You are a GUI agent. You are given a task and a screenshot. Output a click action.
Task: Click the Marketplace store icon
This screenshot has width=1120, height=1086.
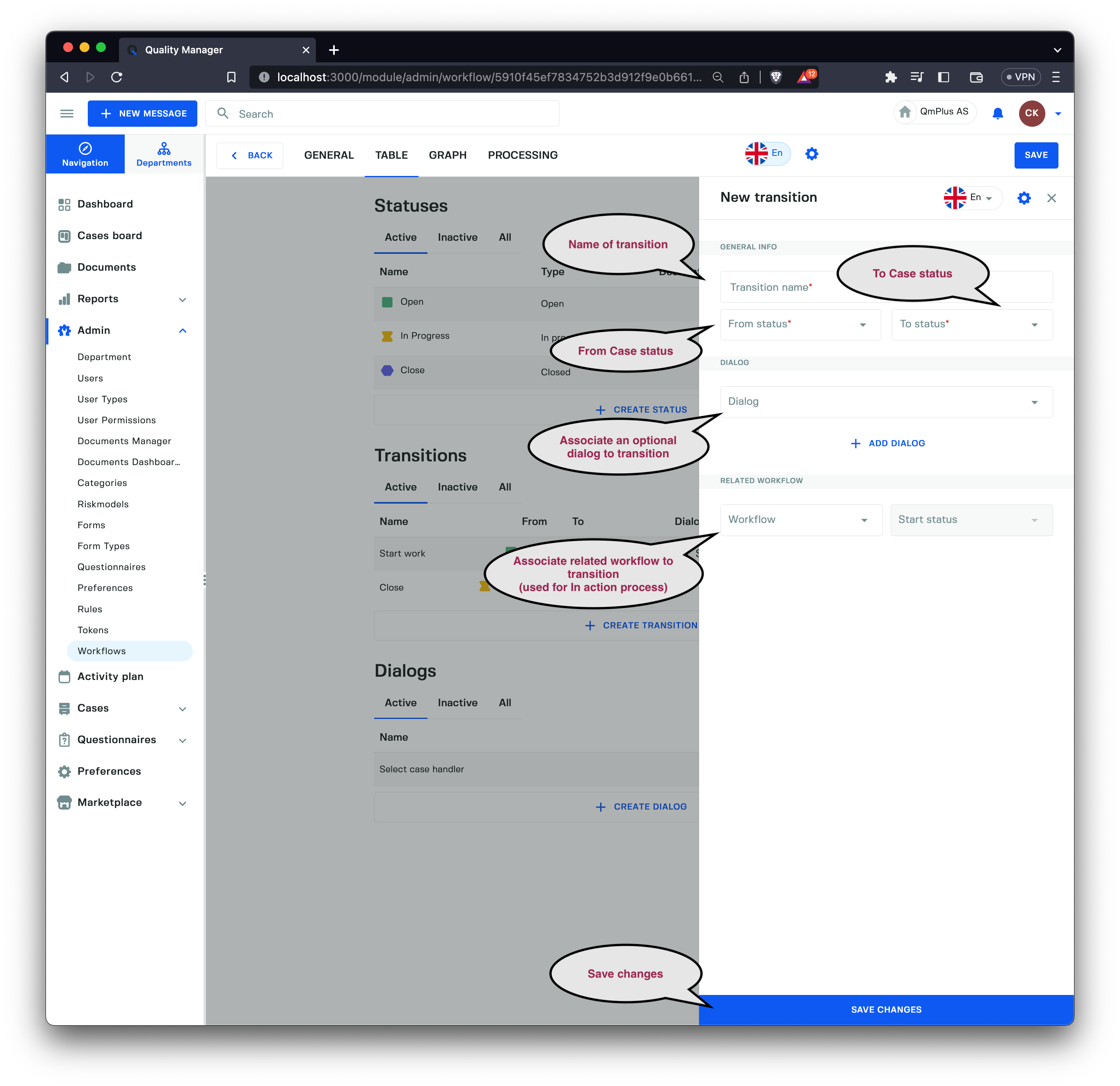(x=64, y=803)
